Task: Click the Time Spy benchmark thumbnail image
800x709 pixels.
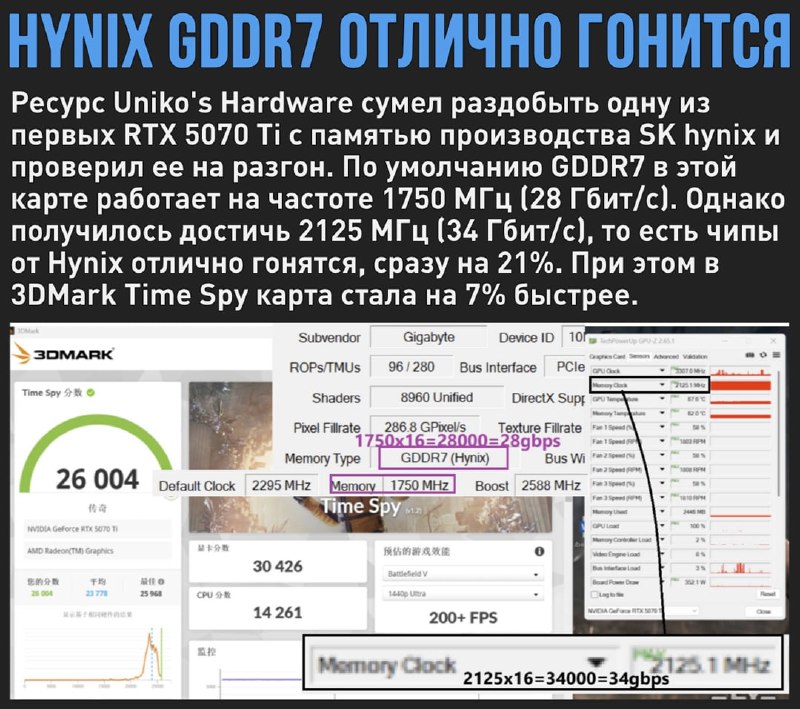Action: coord(370,457)
